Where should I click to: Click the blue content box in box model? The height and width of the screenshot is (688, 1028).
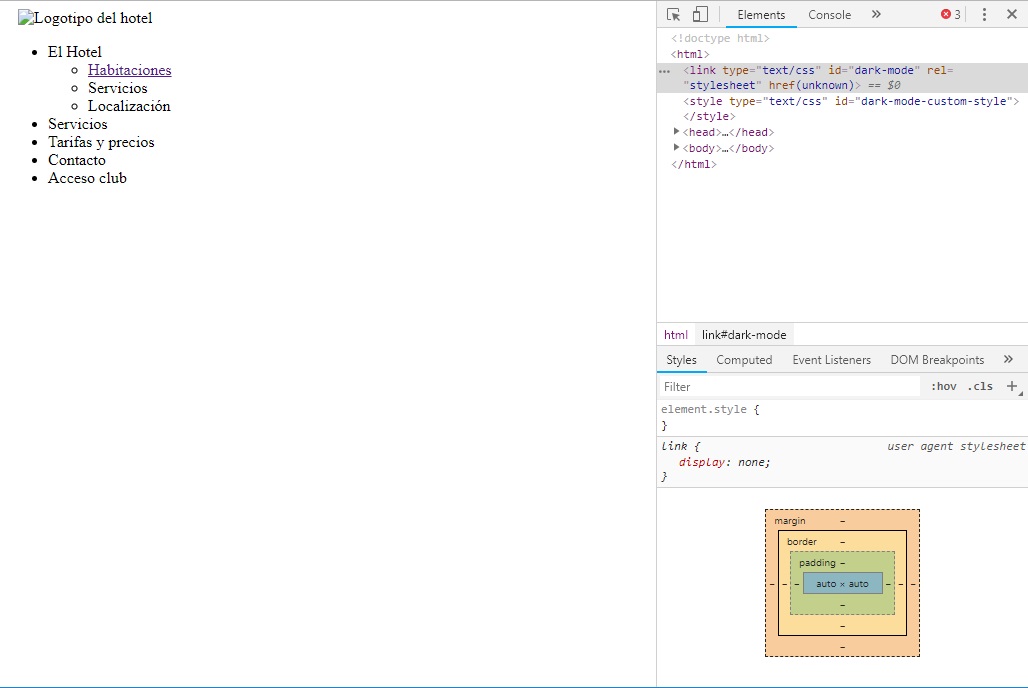pyautogui.click(x=842, y=583)
